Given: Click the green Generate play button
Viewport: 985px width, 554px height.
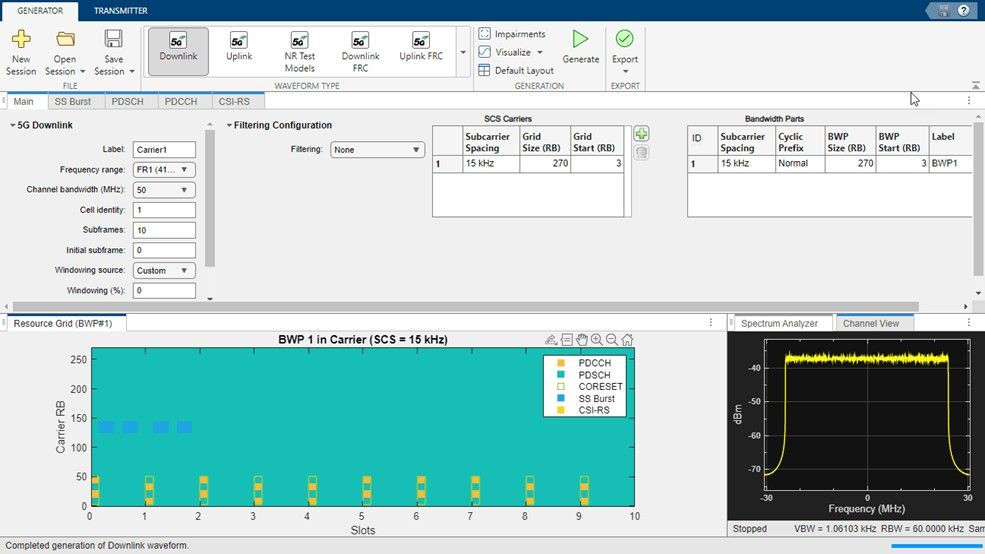Looking at the screenshot, I should 580,40.
